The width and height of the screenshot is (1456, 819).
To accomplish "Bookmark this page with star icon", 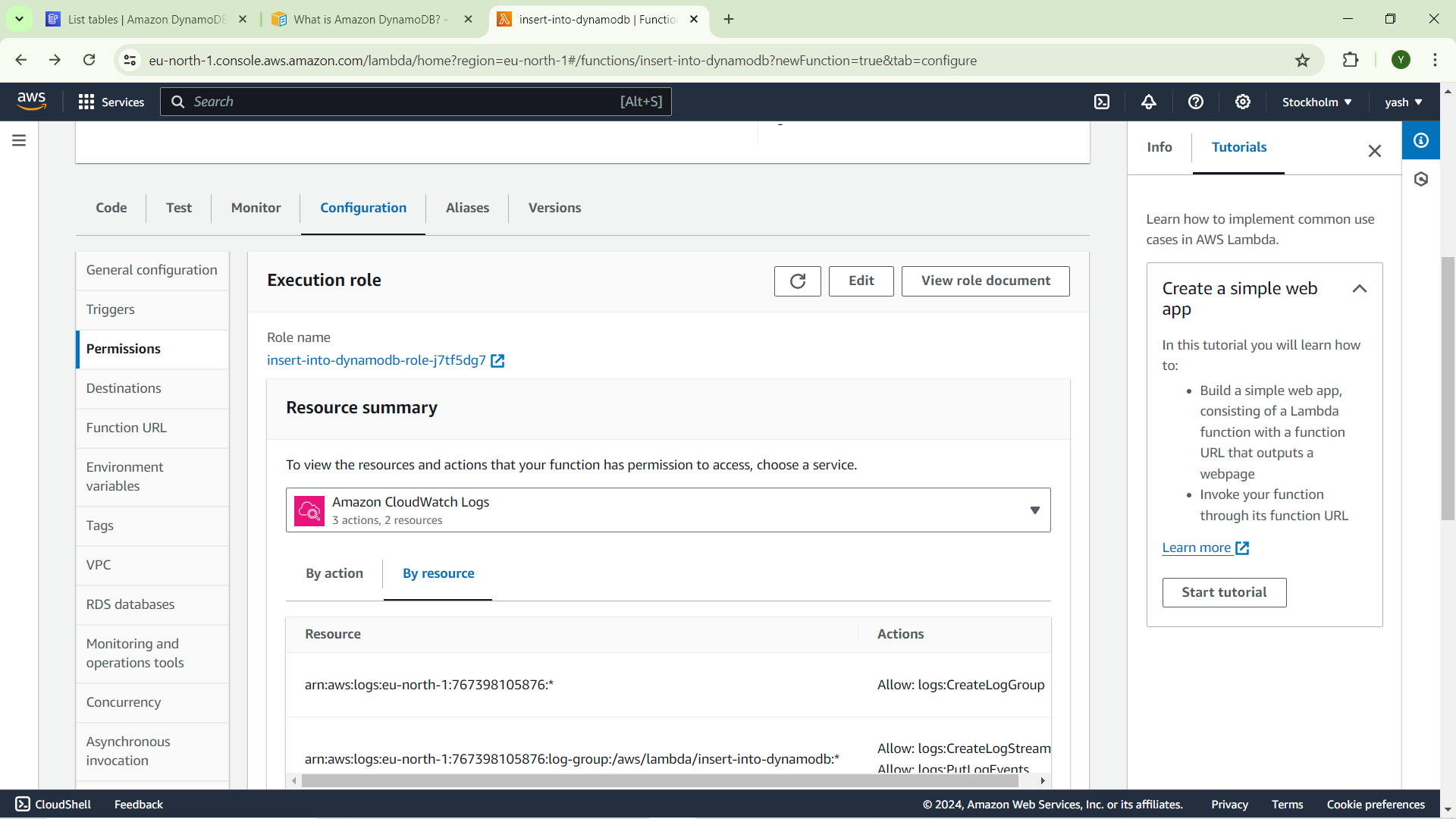I will (1302, 60).
